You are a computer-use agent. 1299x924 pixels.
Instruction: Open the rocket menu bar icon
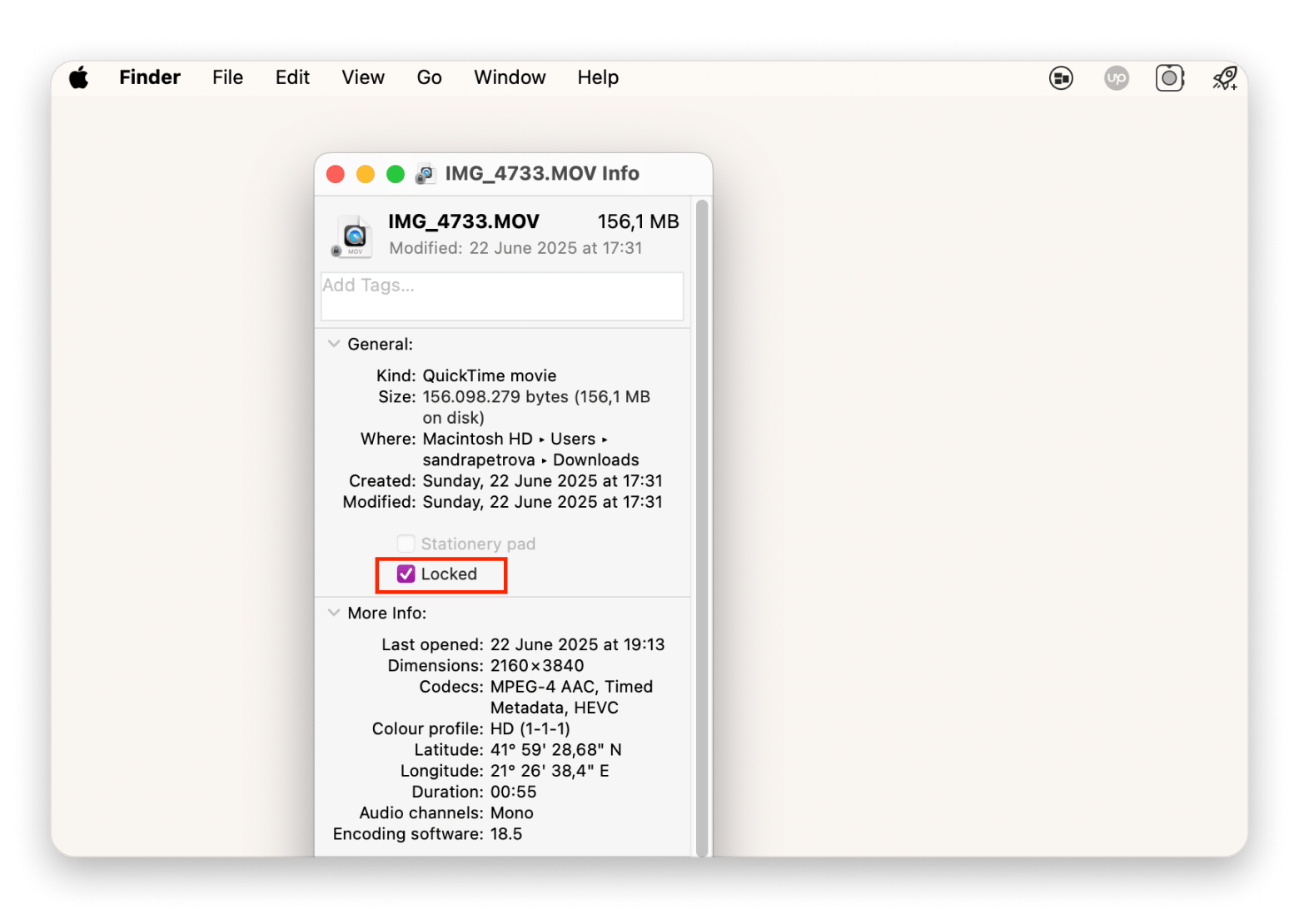tap(1225, 78)
